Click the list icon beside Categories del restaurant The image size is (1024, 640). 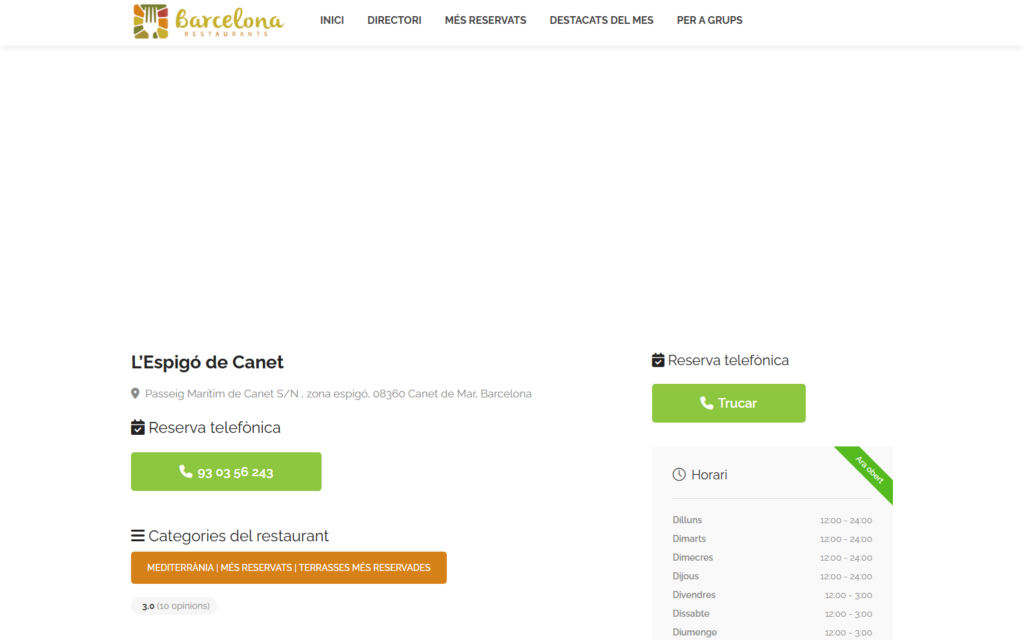pos(138,536)
